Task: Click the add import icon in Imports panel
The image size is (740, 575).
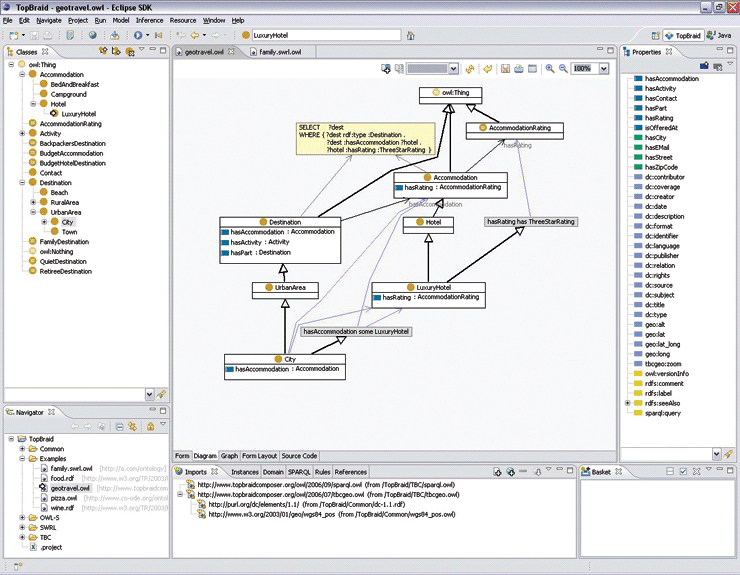Action: coord(497,472)
